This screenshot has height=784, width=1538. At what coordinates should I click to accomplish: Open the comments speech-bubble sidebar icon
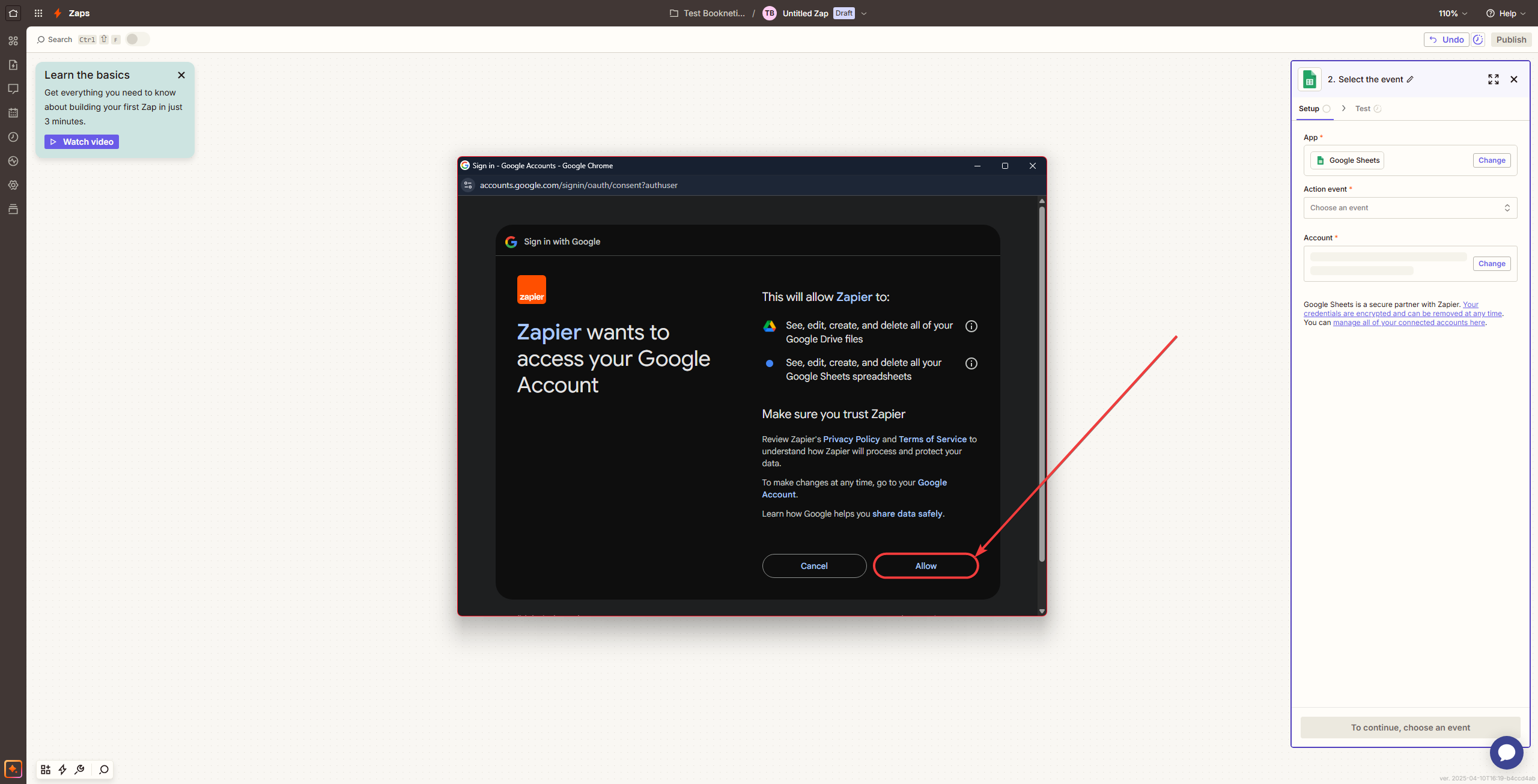pyautogui.click(x=13, y=89)
